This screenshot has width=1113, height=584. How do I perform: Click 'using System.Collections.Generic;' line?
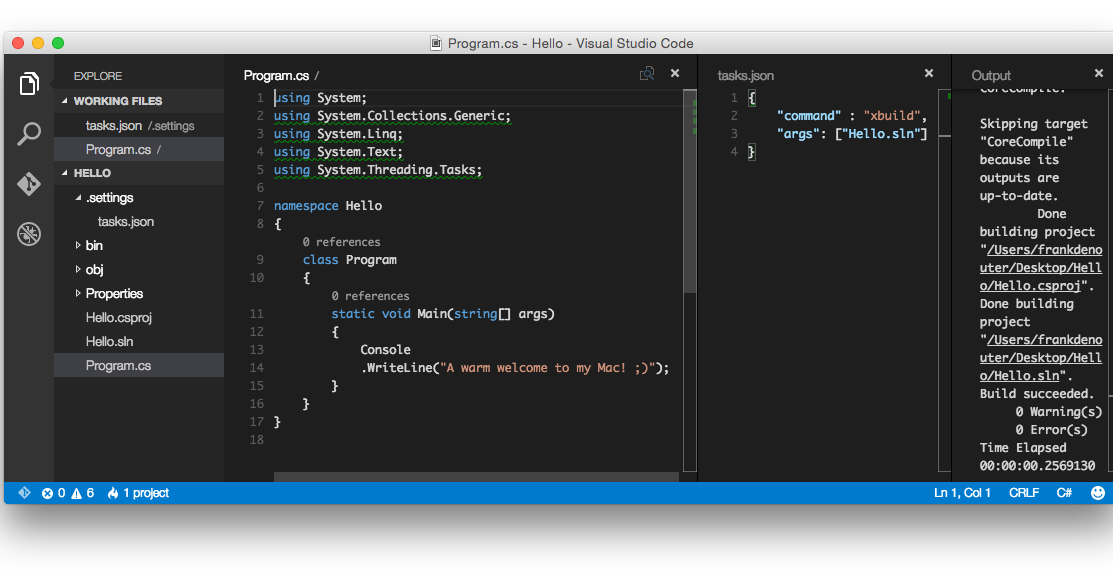(x=392, y=116)
